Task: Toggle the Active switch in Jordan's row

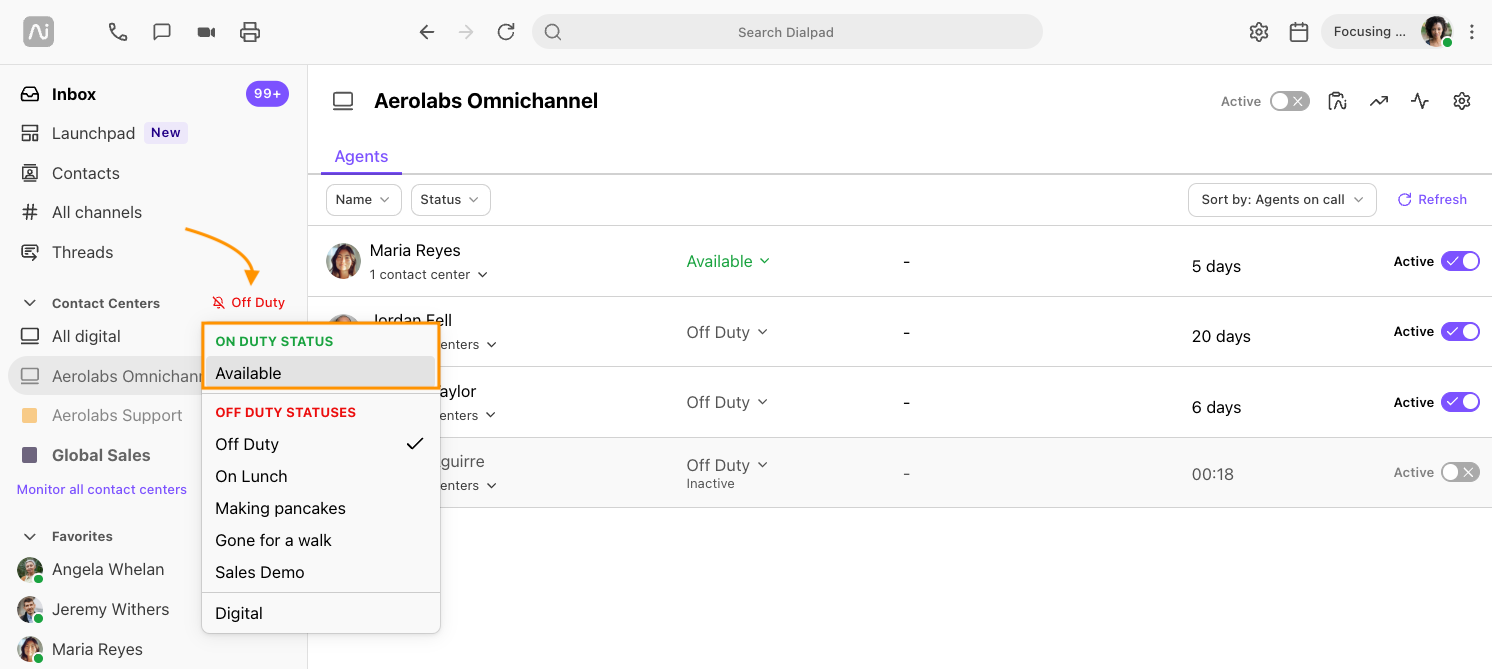Action: pyautogui.click(x=1460, y=331)
